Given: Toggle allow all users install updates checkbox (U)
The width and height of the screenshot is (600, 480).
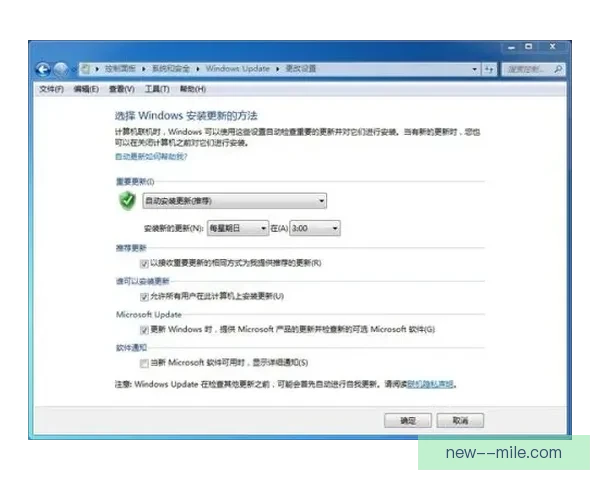Looking at the screenshot, I should (144, 297).
